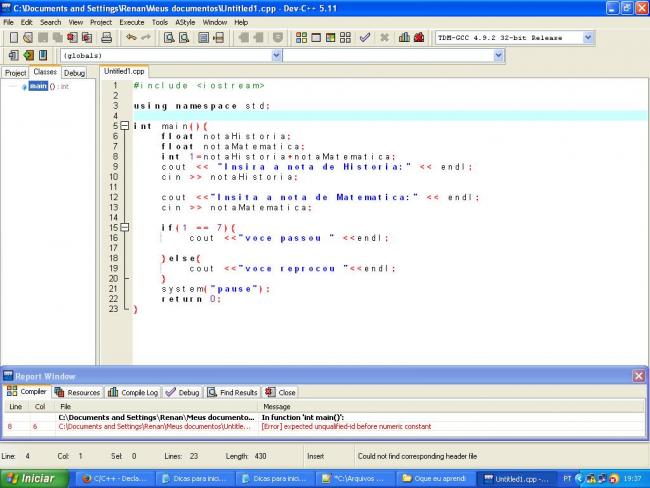Screen dimensions: 650x488
Task: Click the green arrow Toggle bookmark icon
Action: 28,55
